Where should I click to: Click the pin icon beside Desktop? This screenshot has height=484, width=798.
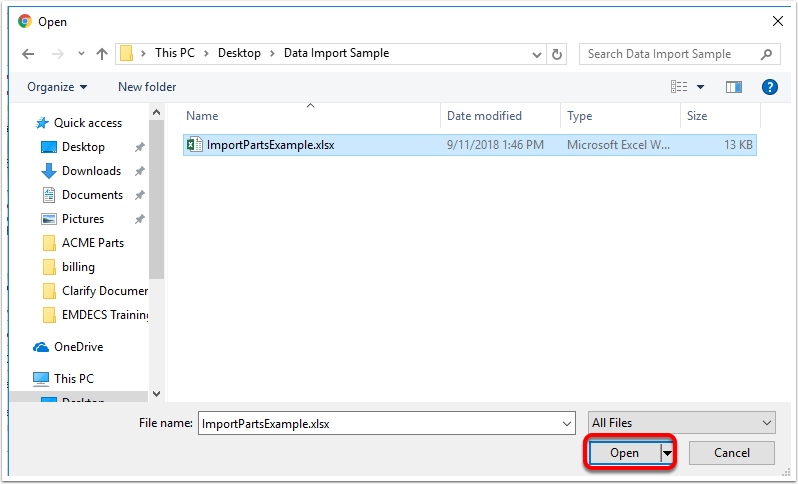tap(139, 147)
